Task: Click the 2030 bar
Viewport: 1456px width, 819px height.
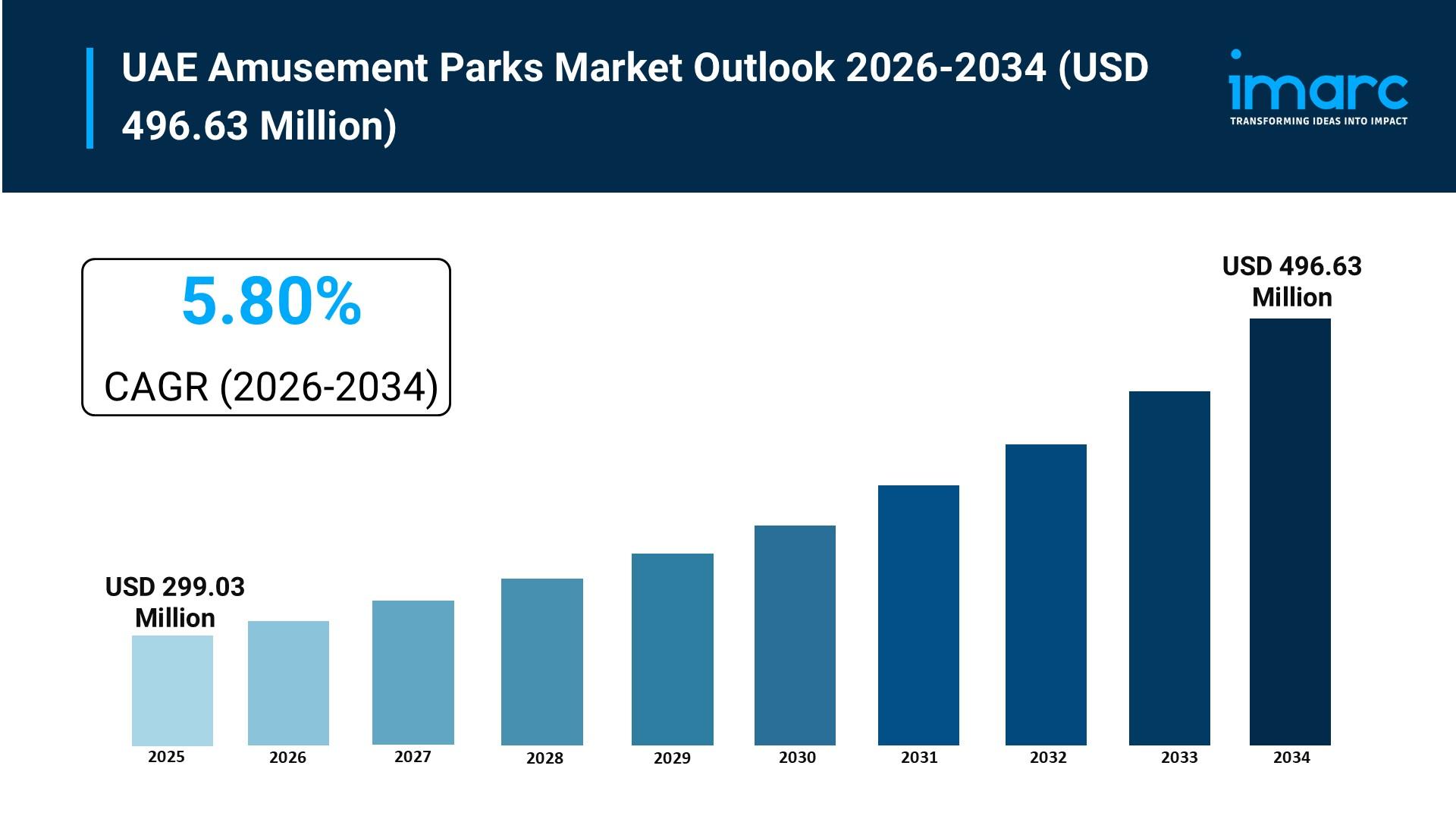Action: [795, 635]
